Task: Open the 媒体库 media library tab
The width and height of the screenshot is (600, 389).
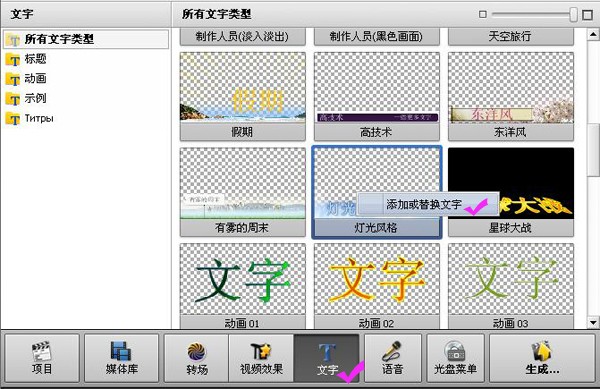Action: tap(121, 358)
